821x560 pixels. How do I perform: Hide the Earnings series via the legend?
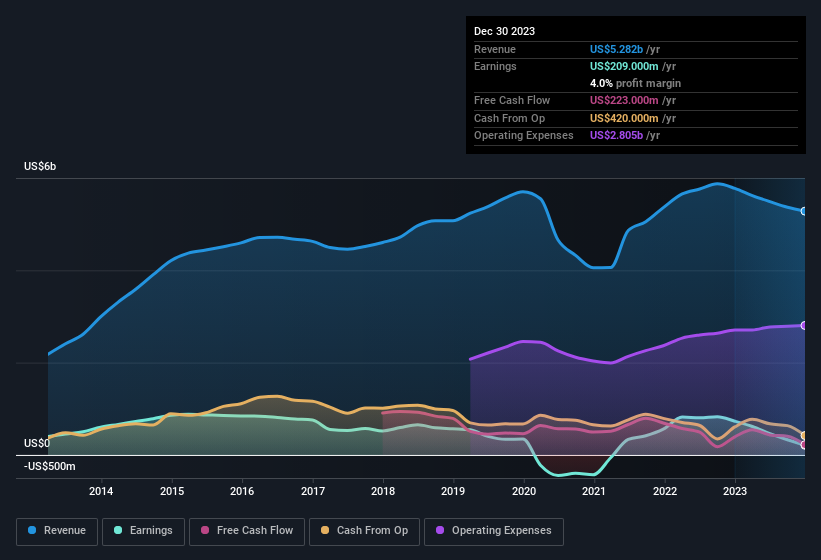pyautogui.click(x=144, y=531)
